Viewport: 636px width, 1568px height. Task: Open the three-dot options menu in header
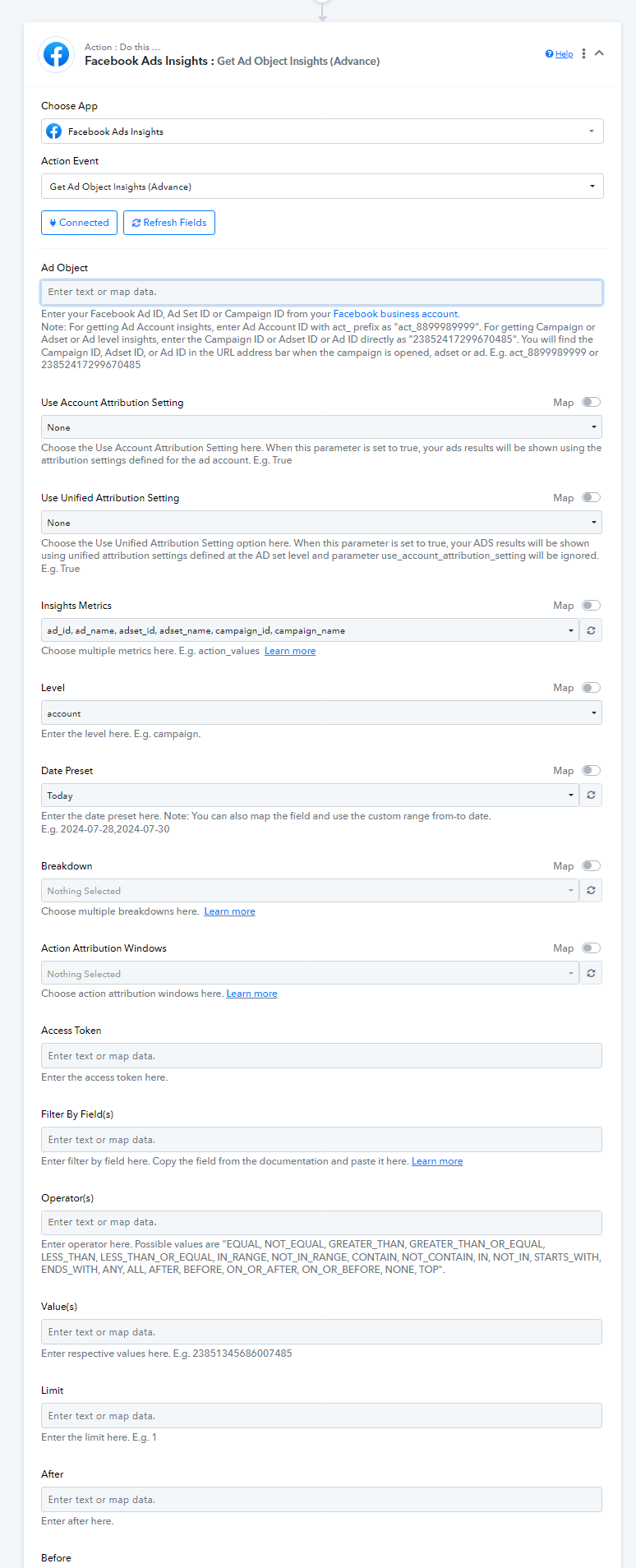point(583,53)
